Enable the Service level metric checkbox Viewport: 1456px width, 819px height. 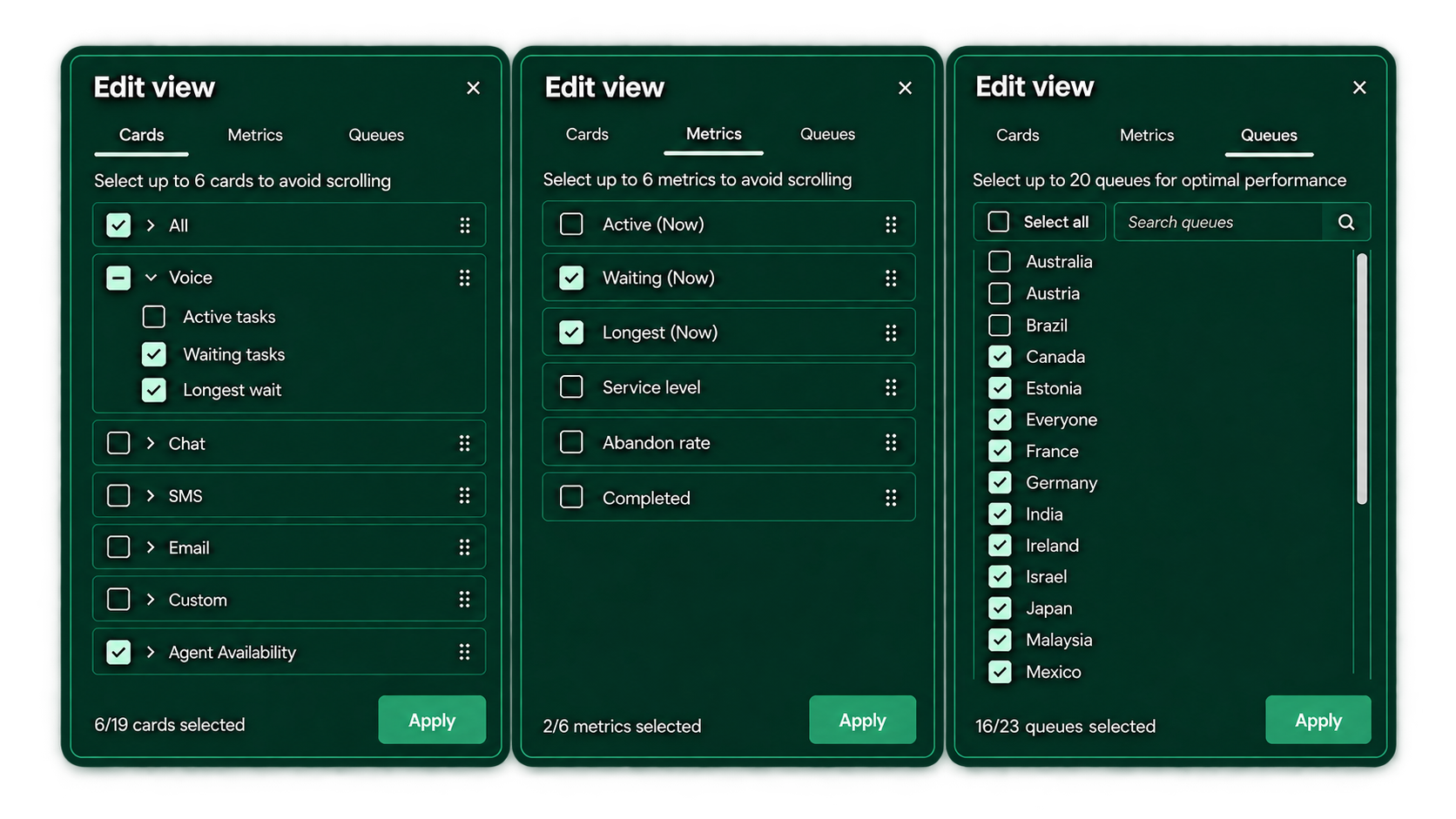(571, 387)
